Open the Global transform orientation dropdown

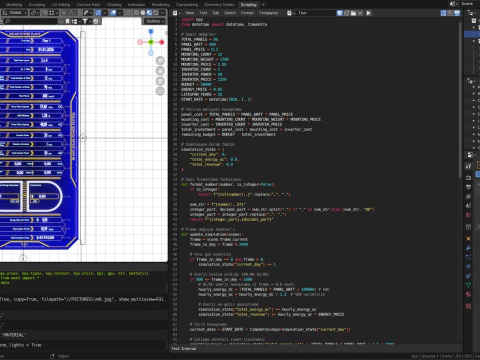click(14, 13)
